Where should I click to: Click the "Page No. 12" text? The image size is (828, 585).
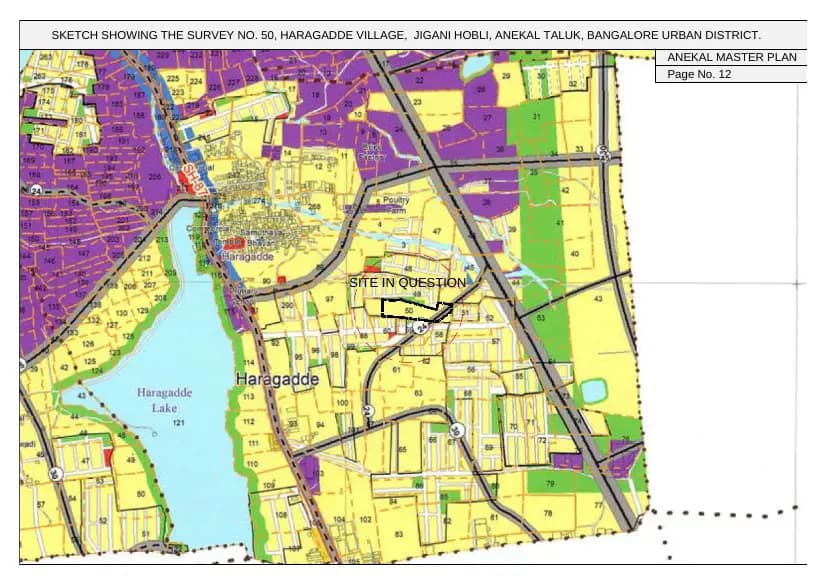pos(699,74)
